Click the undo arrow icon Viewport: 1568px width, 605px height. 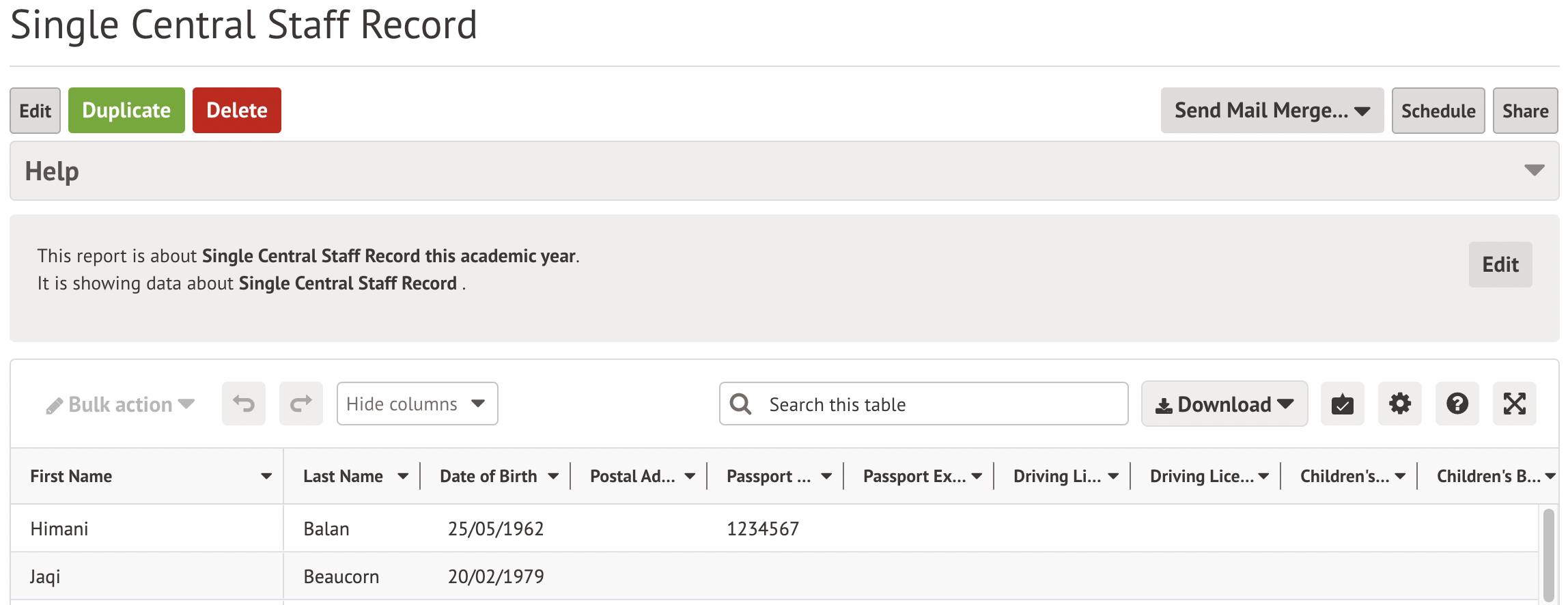tap(244, 404)
